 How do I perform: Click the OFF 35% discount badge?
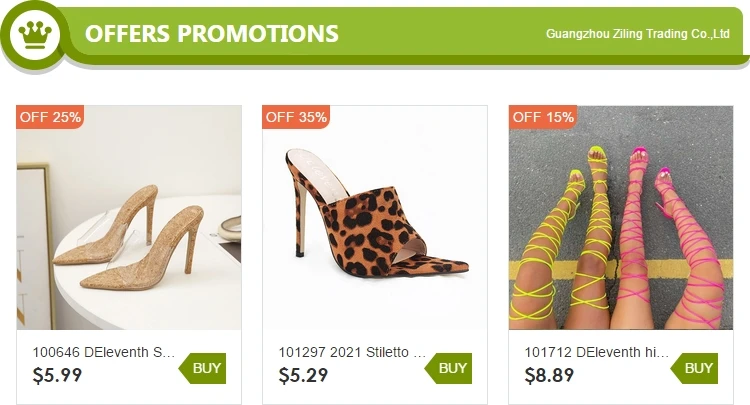tap(296, 117)
